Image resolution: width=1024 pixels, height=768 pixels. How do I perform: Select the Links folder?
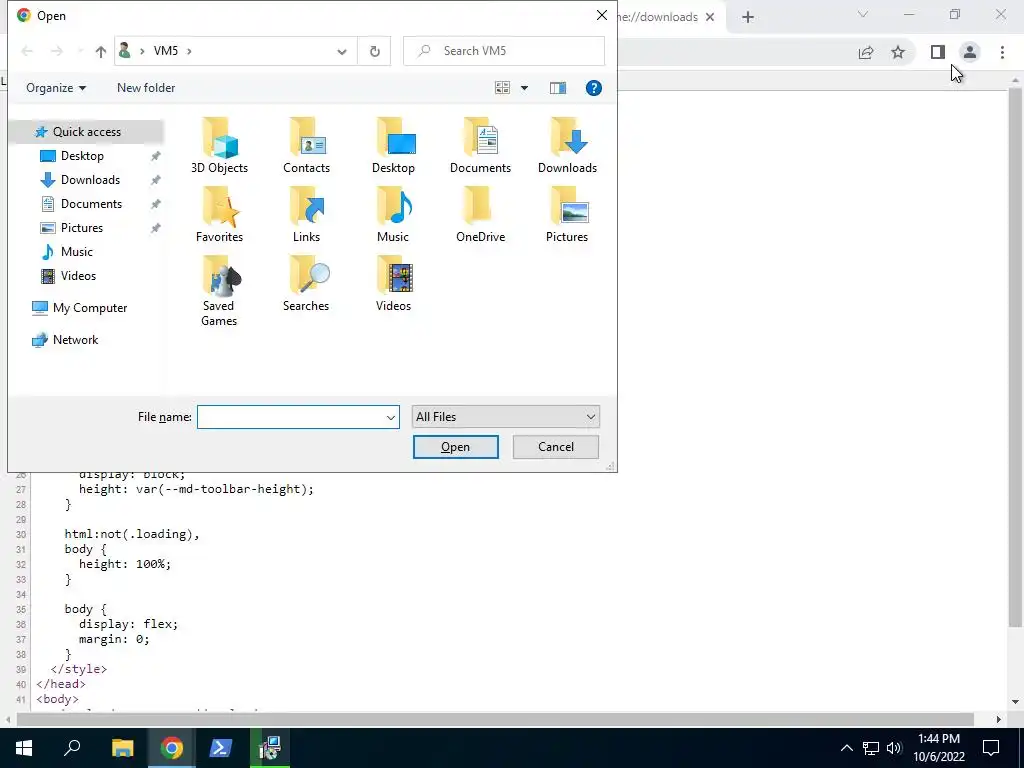tap(306, 215)
